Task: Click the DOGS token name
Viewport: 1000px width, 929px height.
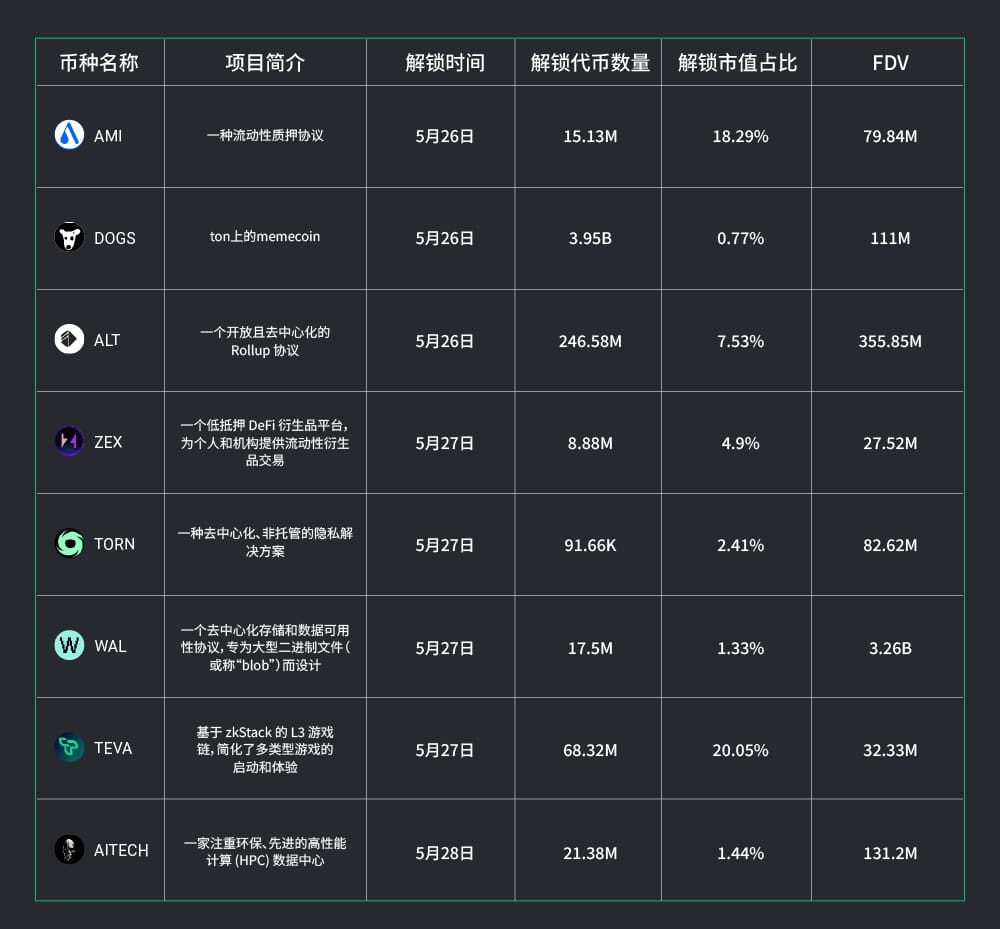Action: pos(115,238)
